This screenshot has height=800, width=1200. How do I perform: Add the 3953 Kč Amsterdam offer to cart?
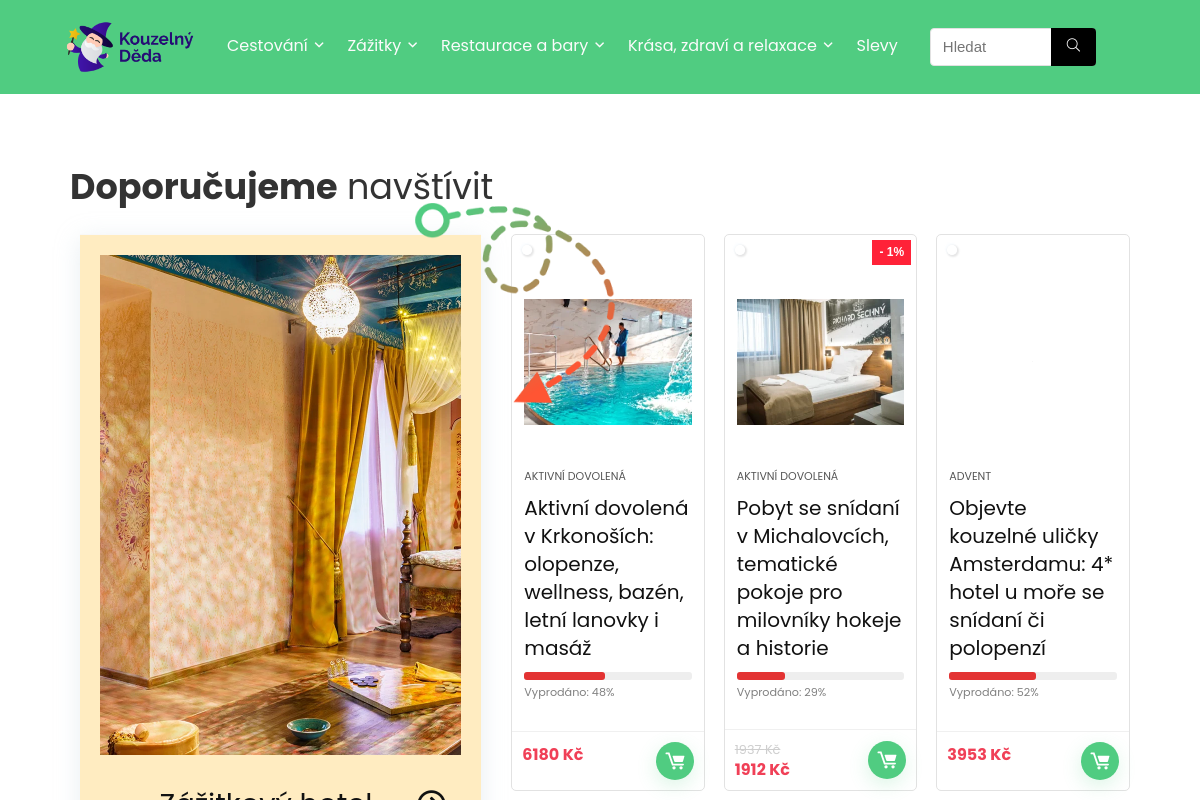1100,761
